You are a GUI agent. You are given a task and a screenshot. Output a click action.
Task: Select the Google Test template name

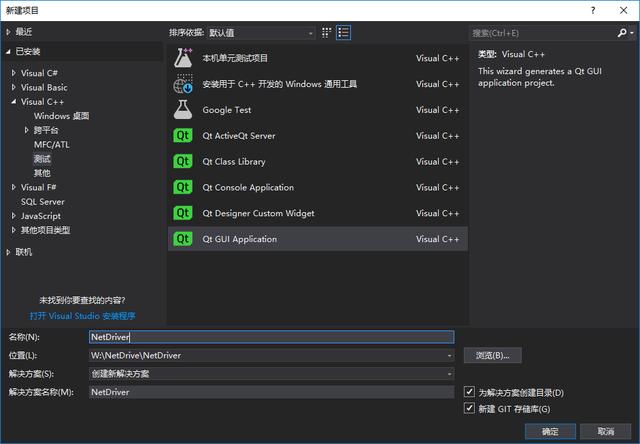point(227,110)
